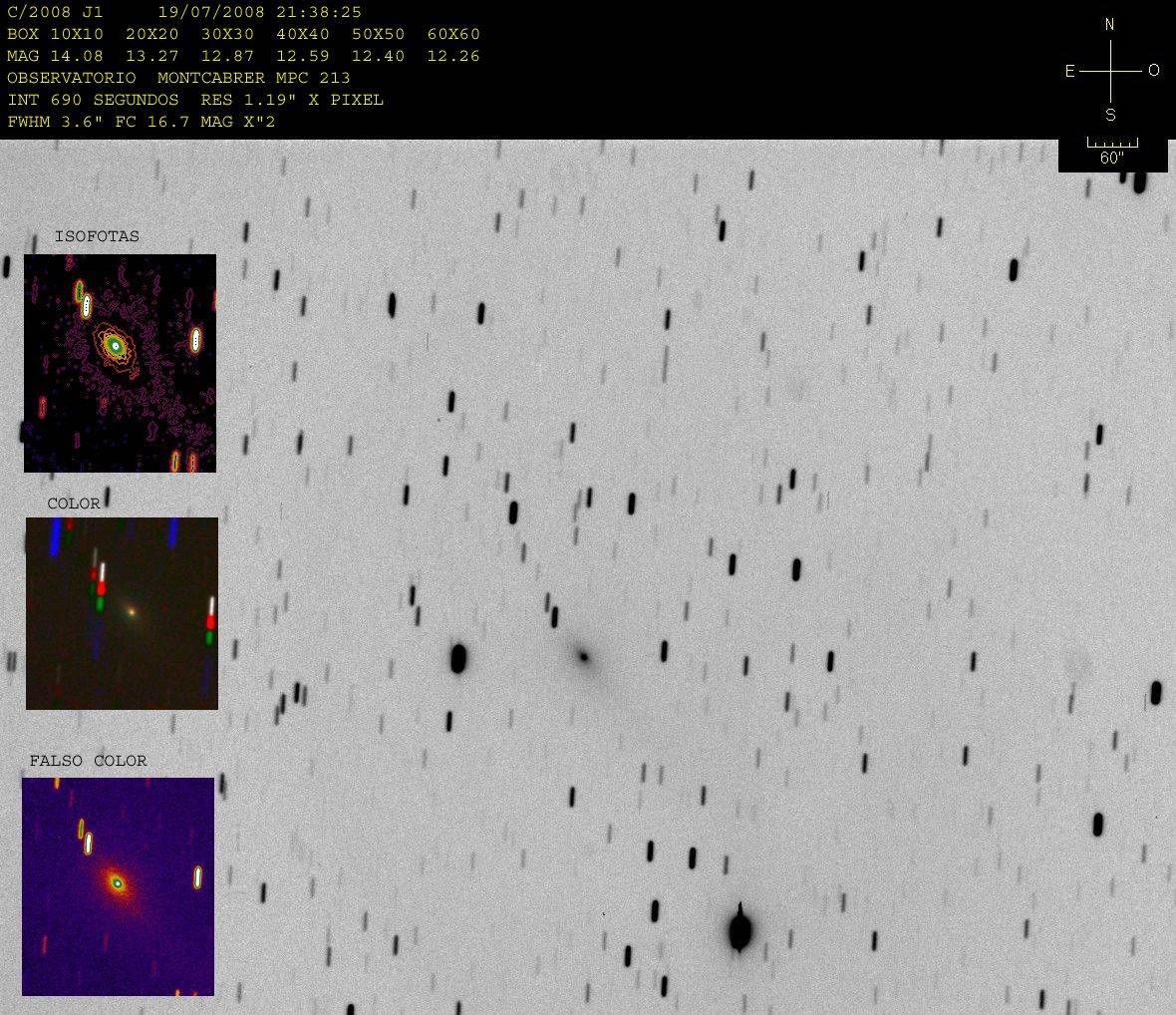This screenshot has height=1015, width=1176.
Task: Click the saturated star with spikes near the bottom
Action: pos(740,929)
